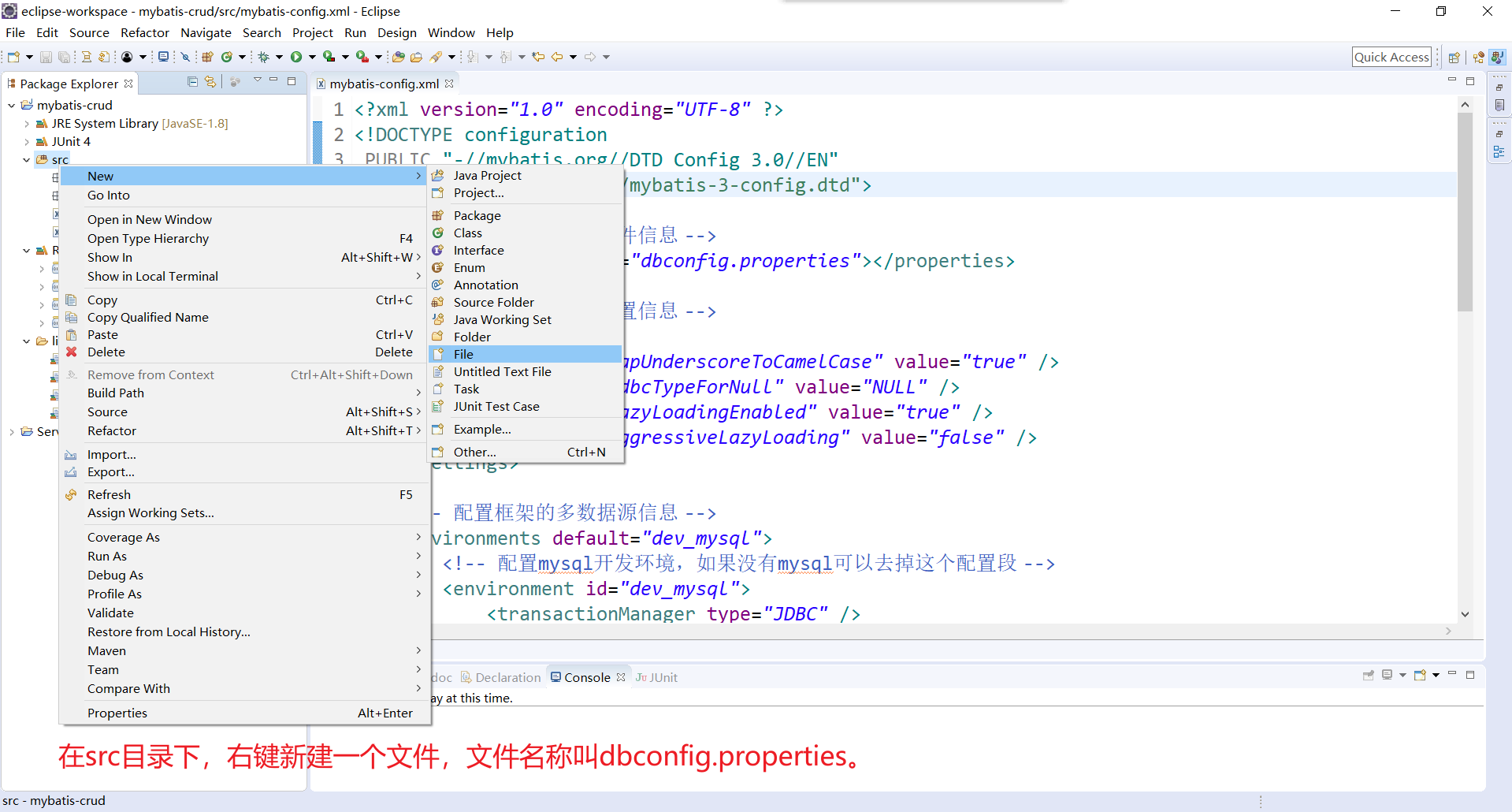The height and width of the screenshot is (812, 1512).
Task: Click the Open Task toolbar icon
Action: point(416,57)
